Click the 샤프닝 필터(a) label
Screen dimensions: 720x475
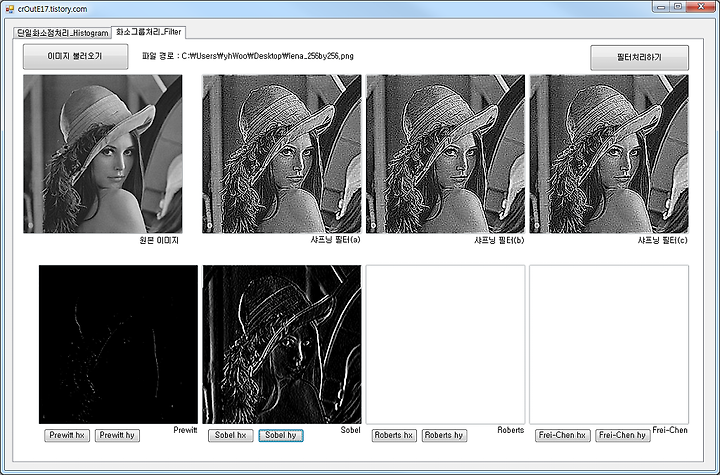336,239
